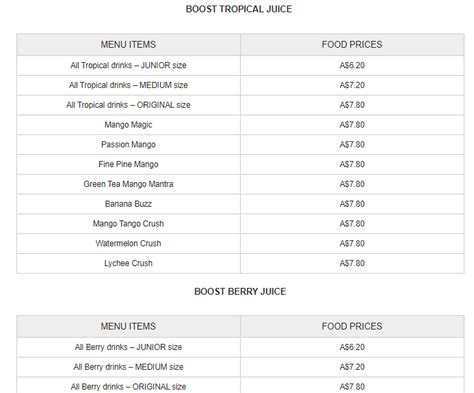Click the Banana Buzz entry

[128, 204]
